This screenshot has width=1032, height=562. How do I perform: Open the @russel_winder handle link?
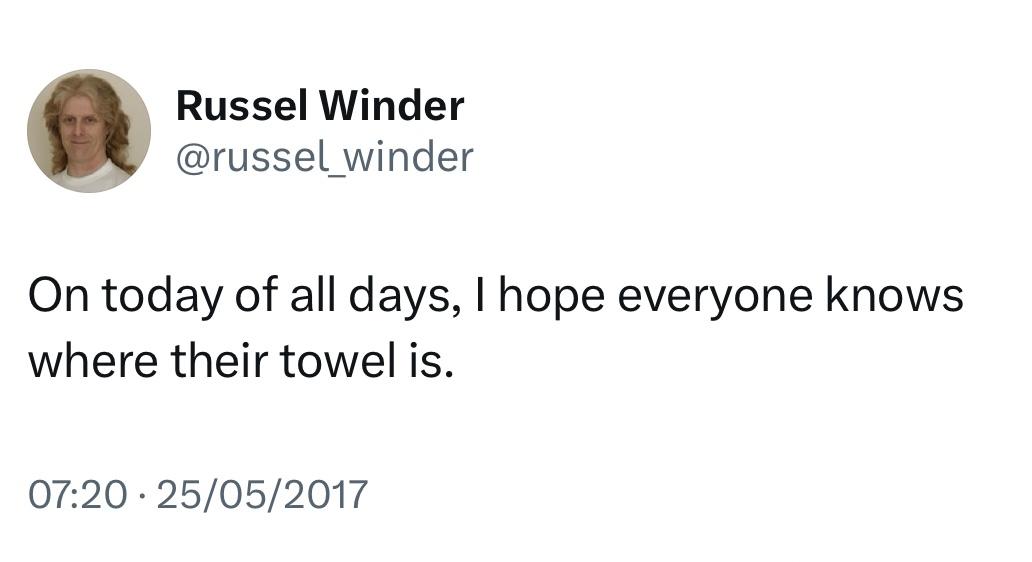[324, 157]
